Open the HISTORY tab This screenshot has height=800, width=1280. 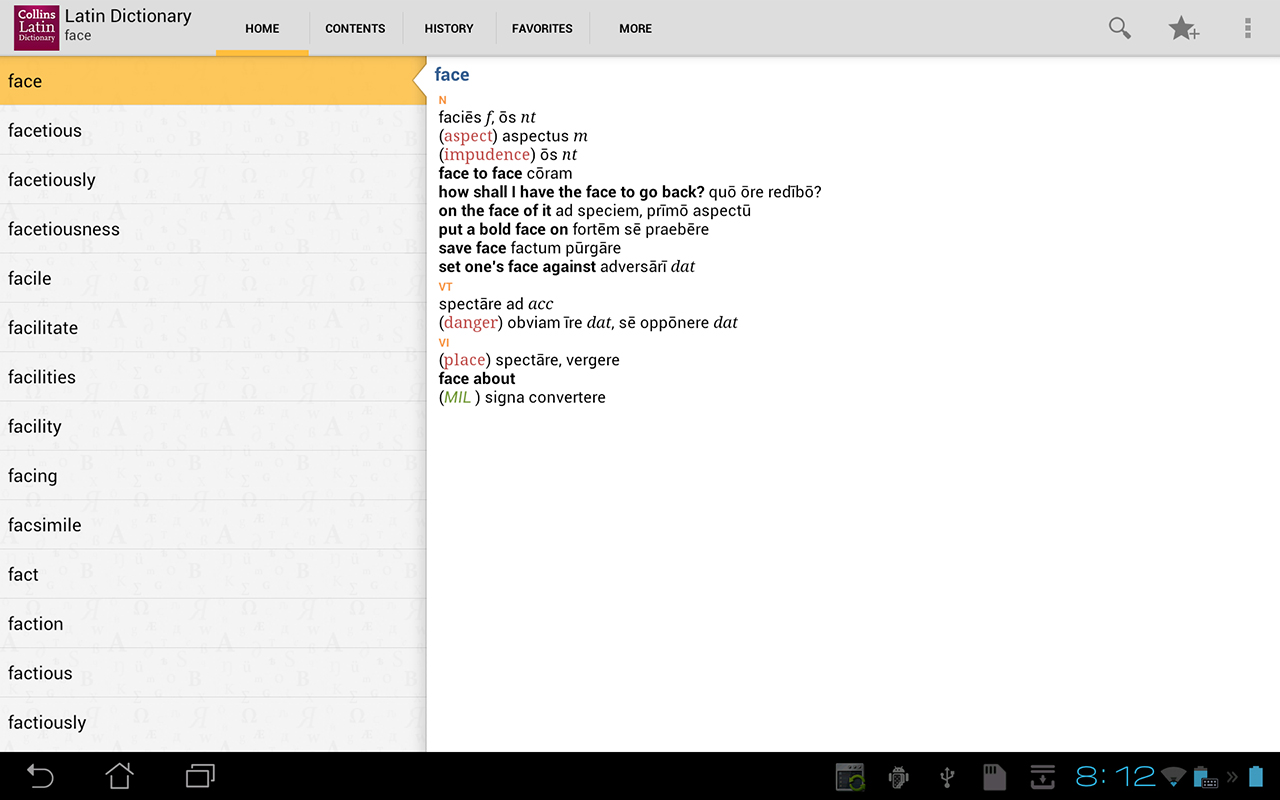click(448, 28)
